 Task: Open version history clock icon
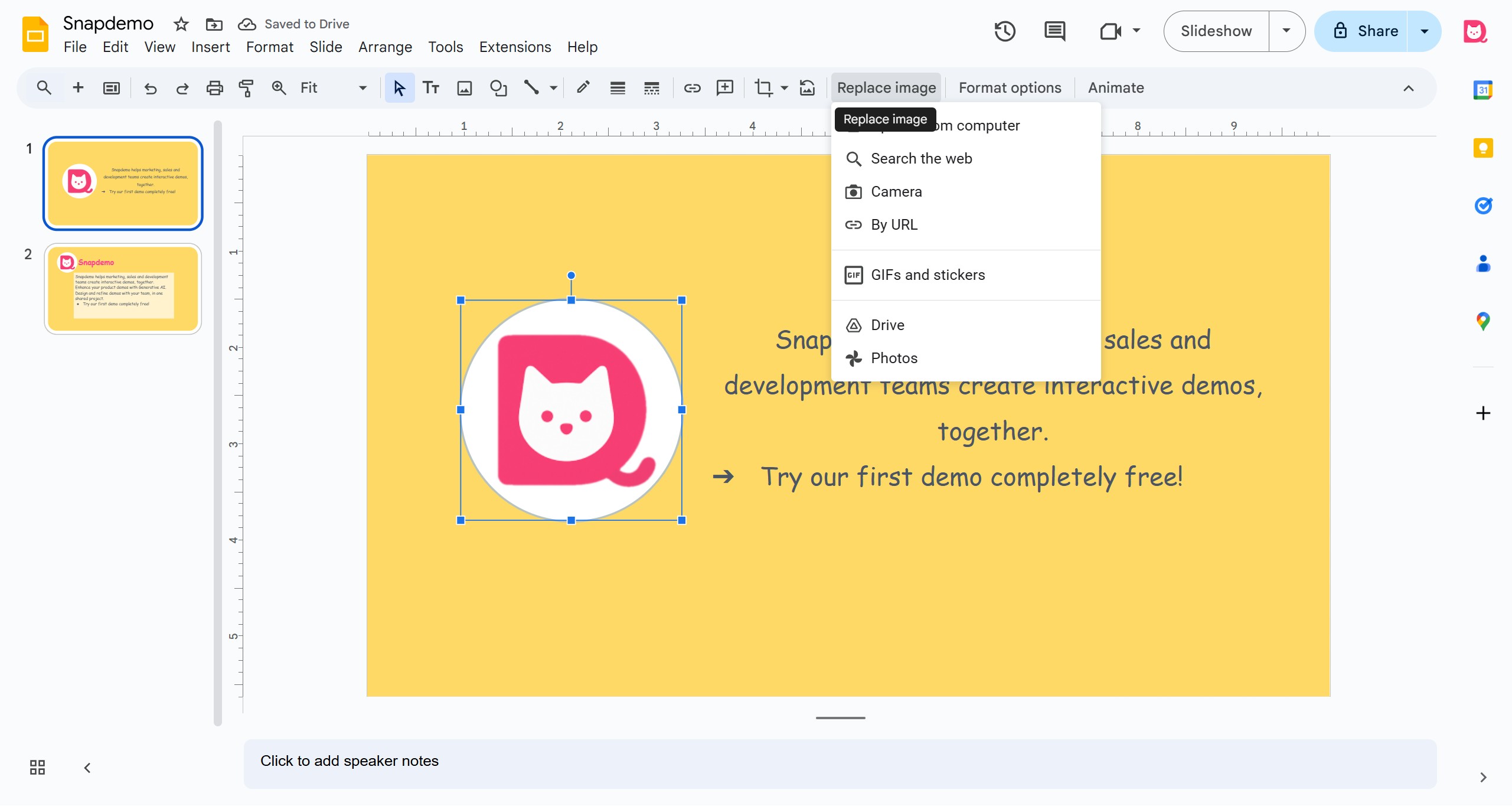(1005, 31)
